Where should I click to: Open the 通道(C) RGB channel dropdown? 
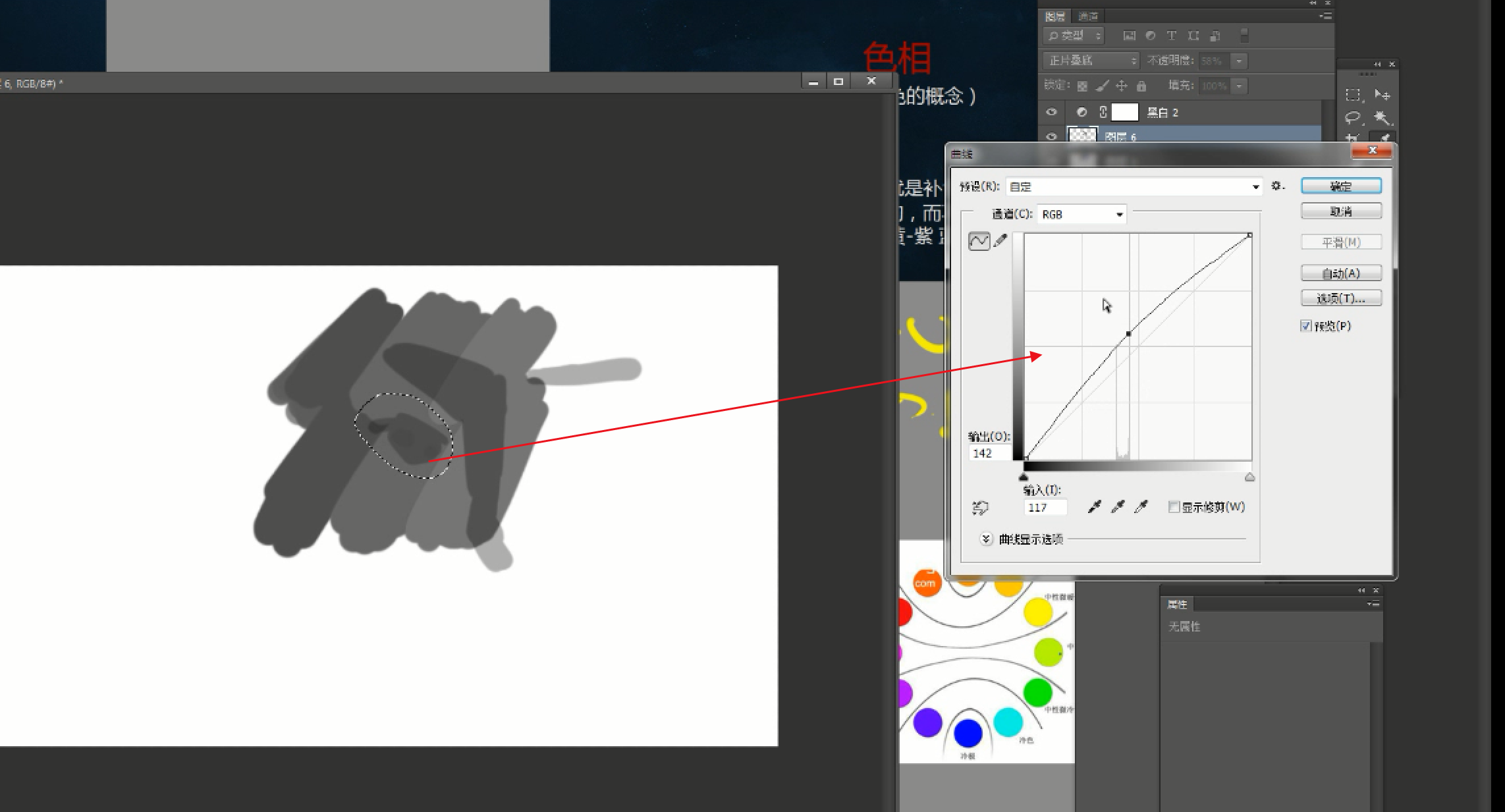point(1082,215)
